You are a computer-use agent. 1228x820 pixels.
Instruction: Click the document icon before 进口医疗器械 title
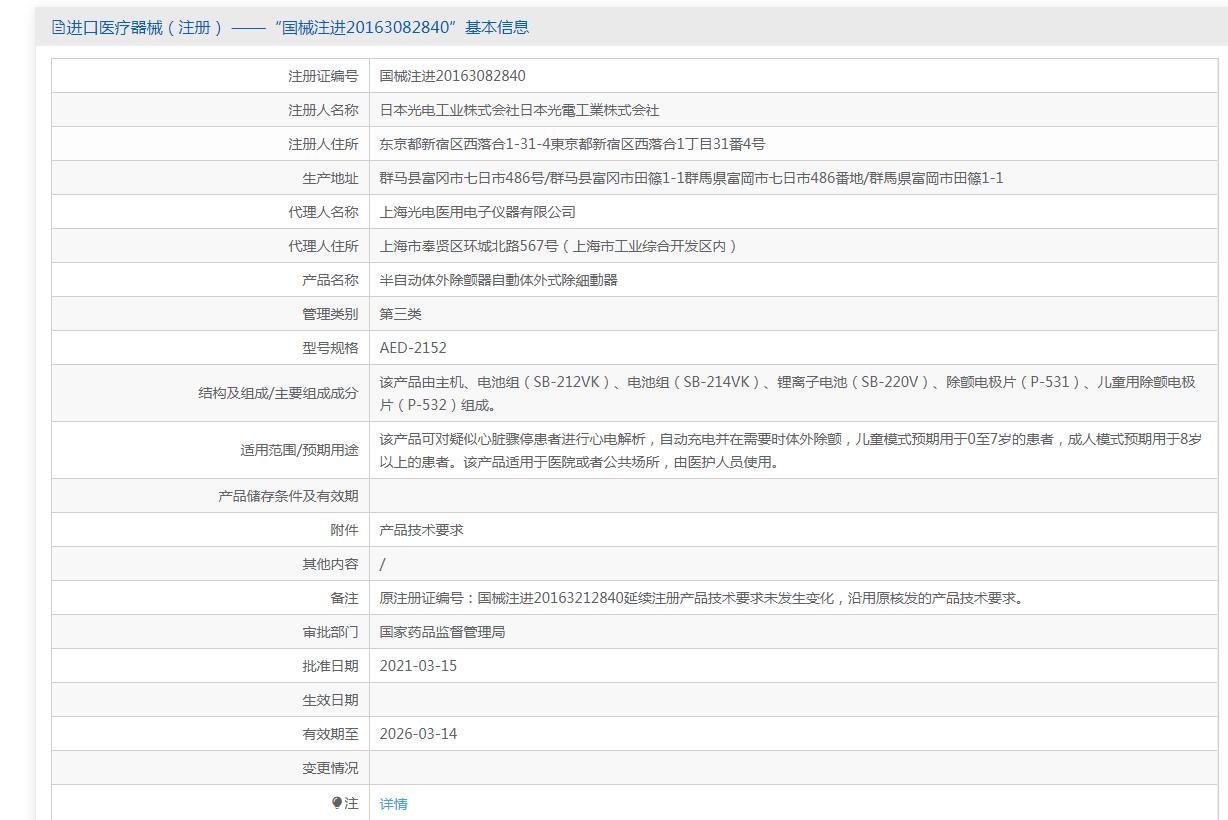pyautogui.click(x=58, y=28)
